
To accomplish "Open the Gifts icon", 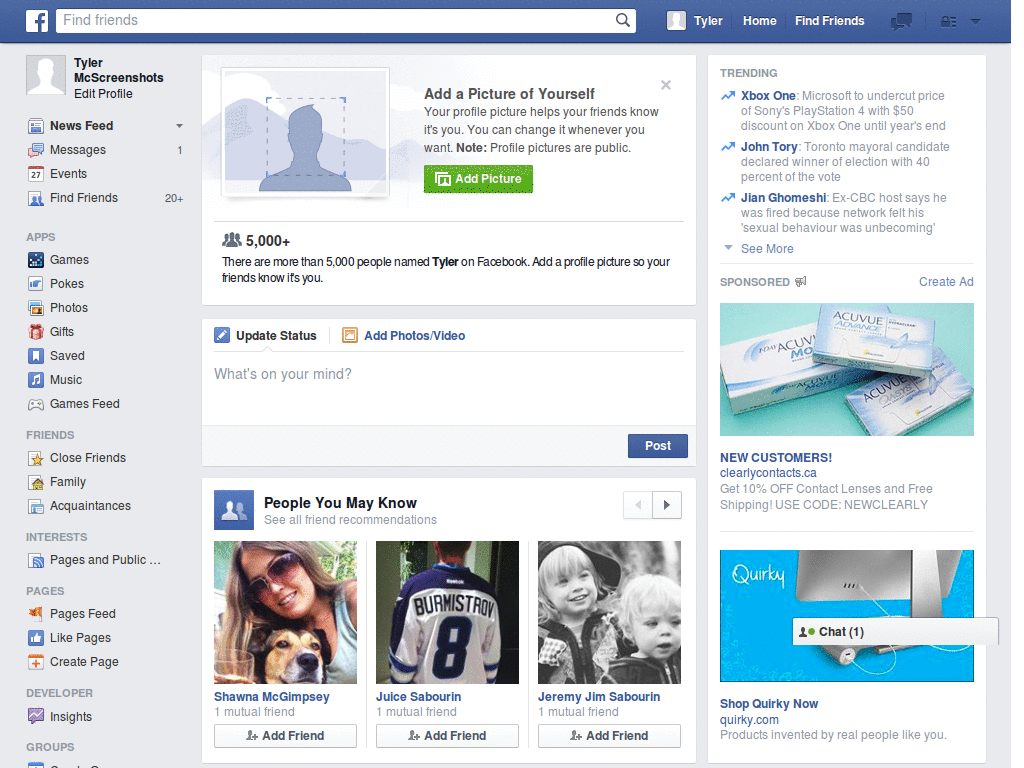I will (36, 332).
